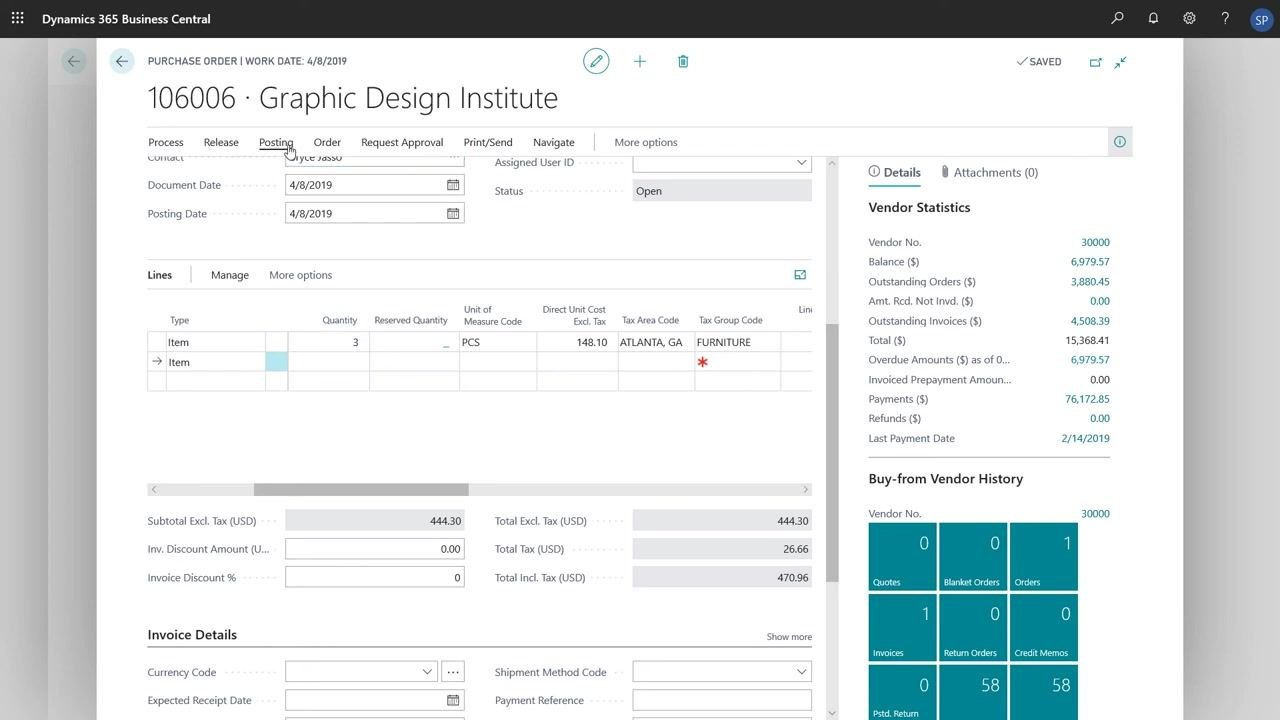The image size is (1280, 720).
Task: Create a new document with plus icon
Action: coord(640,61)
